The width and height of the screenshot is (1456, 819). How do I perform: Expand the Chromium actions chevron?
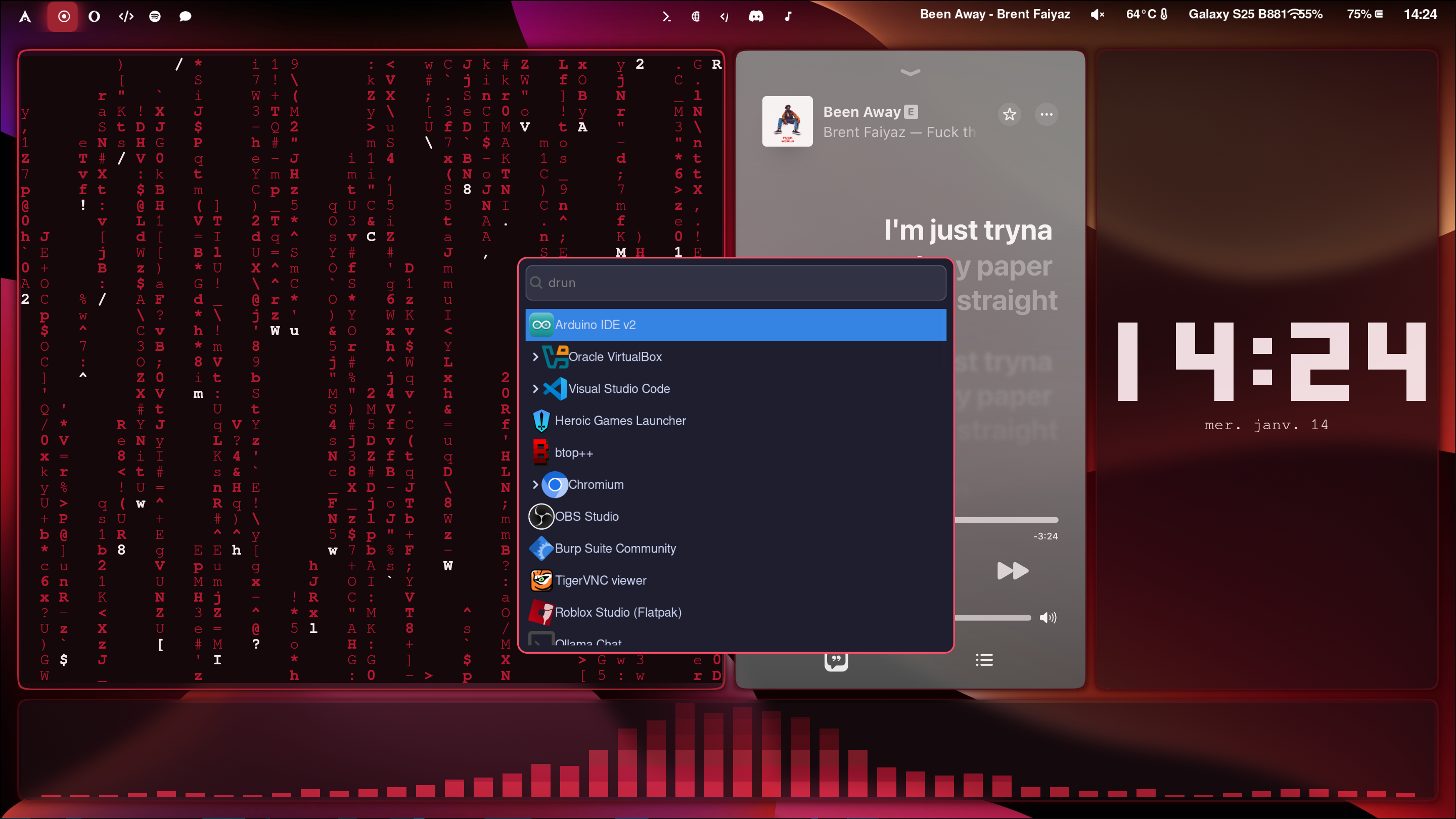click(x=535, y=484)
